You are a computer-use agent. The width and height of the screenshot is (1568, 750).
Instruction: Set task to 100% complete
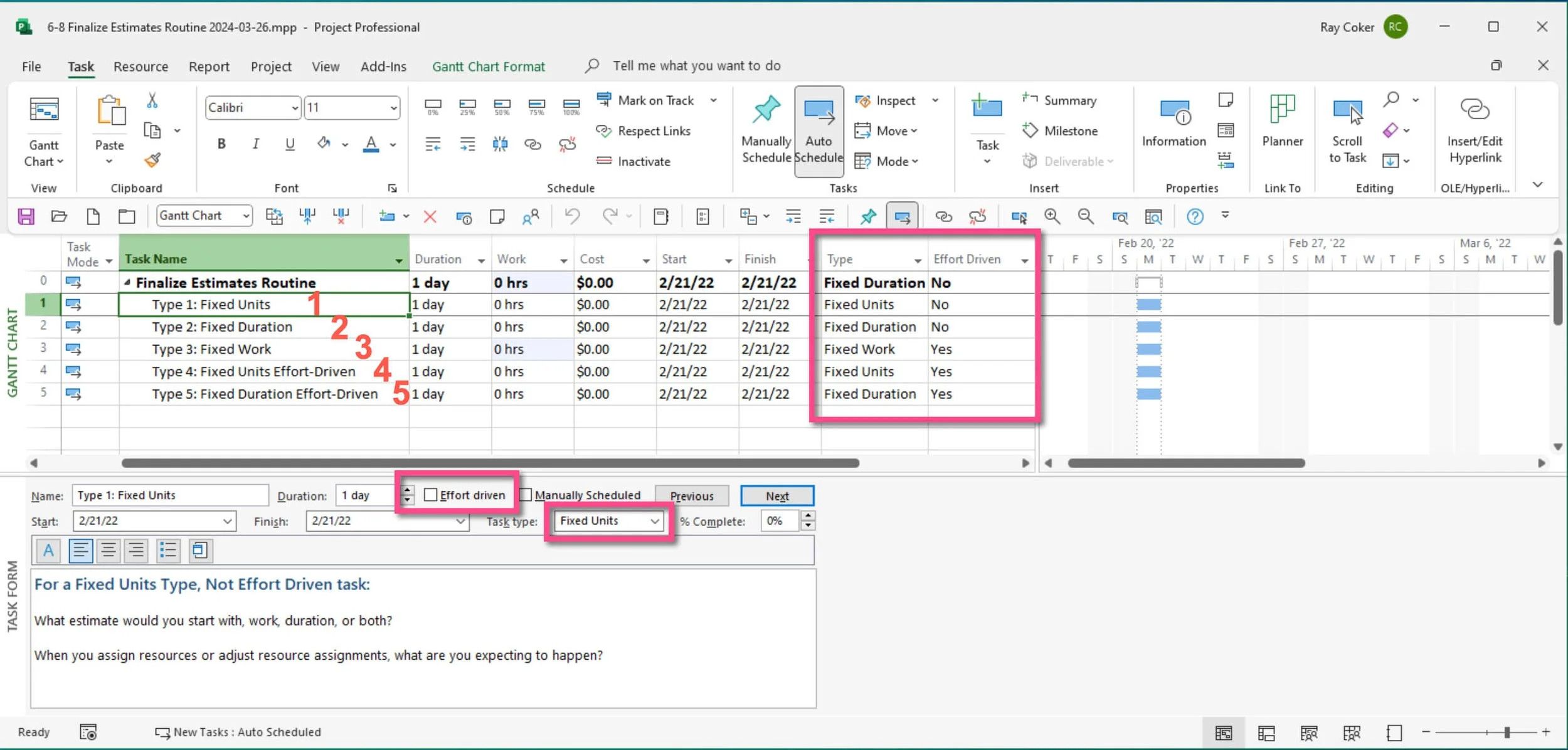(571, 106)
